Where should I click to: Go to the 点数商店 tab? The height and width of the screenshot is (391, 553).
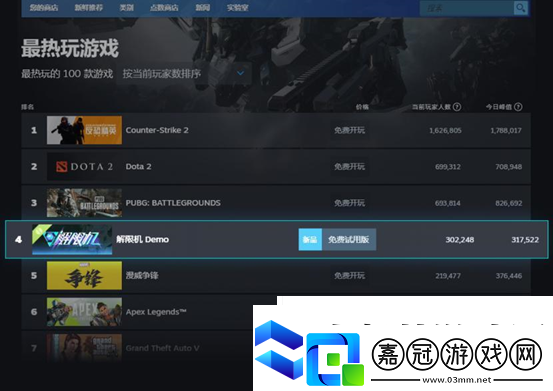[x=164, y=7]
